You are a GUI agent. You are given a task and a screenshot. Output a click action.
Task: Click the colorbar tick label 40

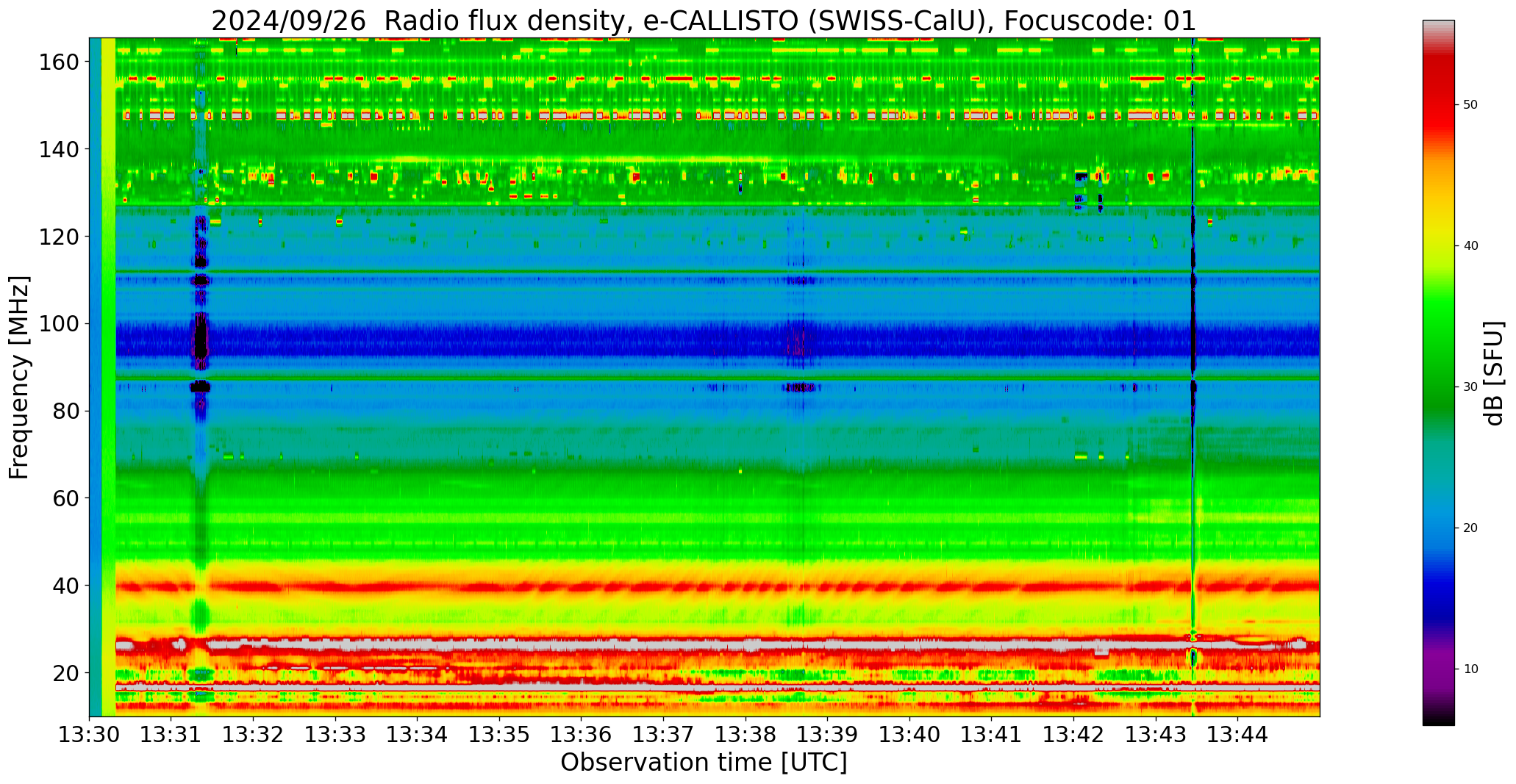pyautogui.click(x=1470, y=246)
